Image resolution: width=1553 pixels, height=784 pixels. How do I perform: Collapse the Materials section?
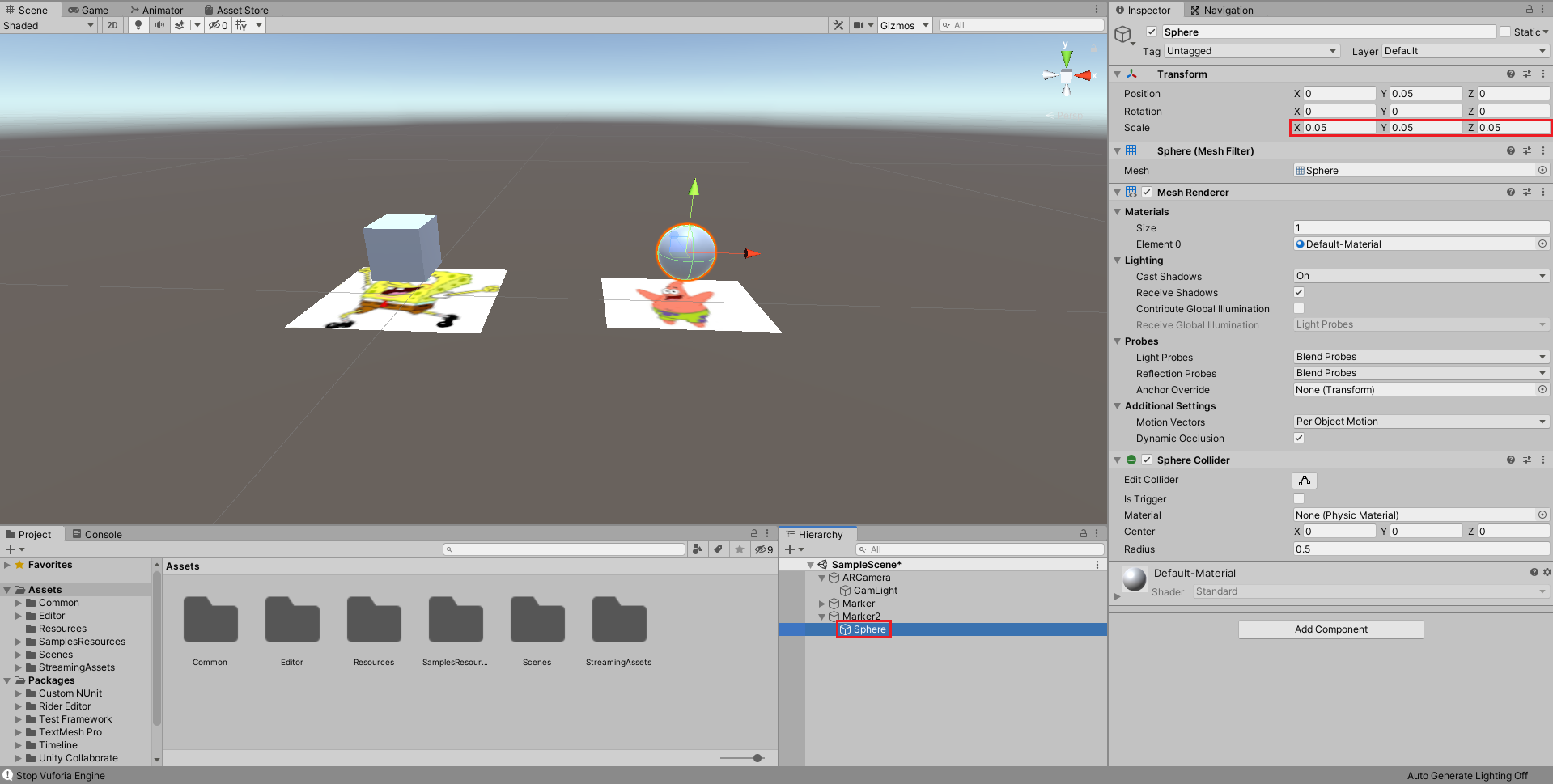tap(1117, 212)
